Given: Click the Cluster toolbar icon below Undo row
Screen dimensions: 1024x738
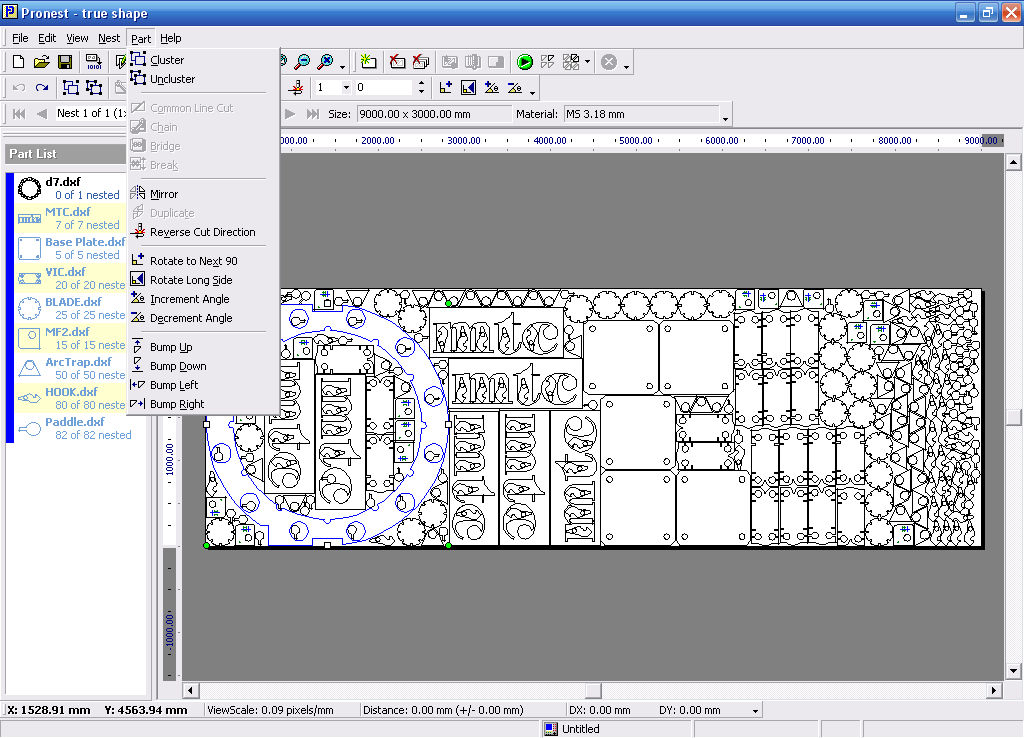Looking at the screenshot, I should (71, 88).
